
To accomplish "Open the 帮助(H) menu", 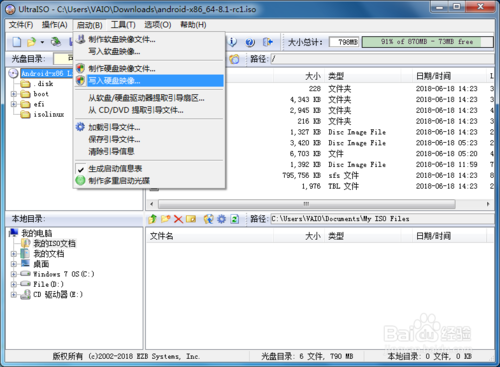I will (x=193, y=25).
